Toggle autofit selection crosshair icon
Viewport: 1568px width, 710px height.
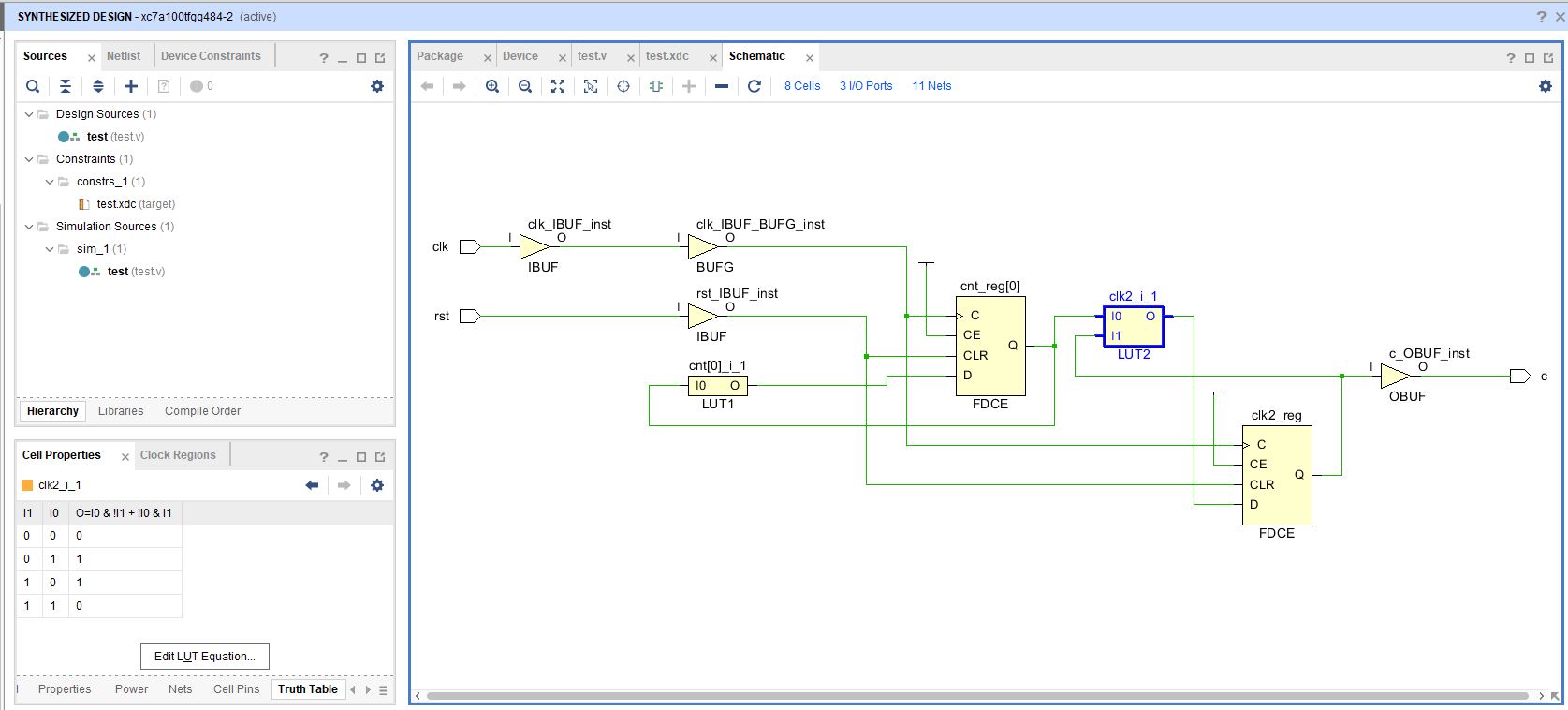pos(623,86)
